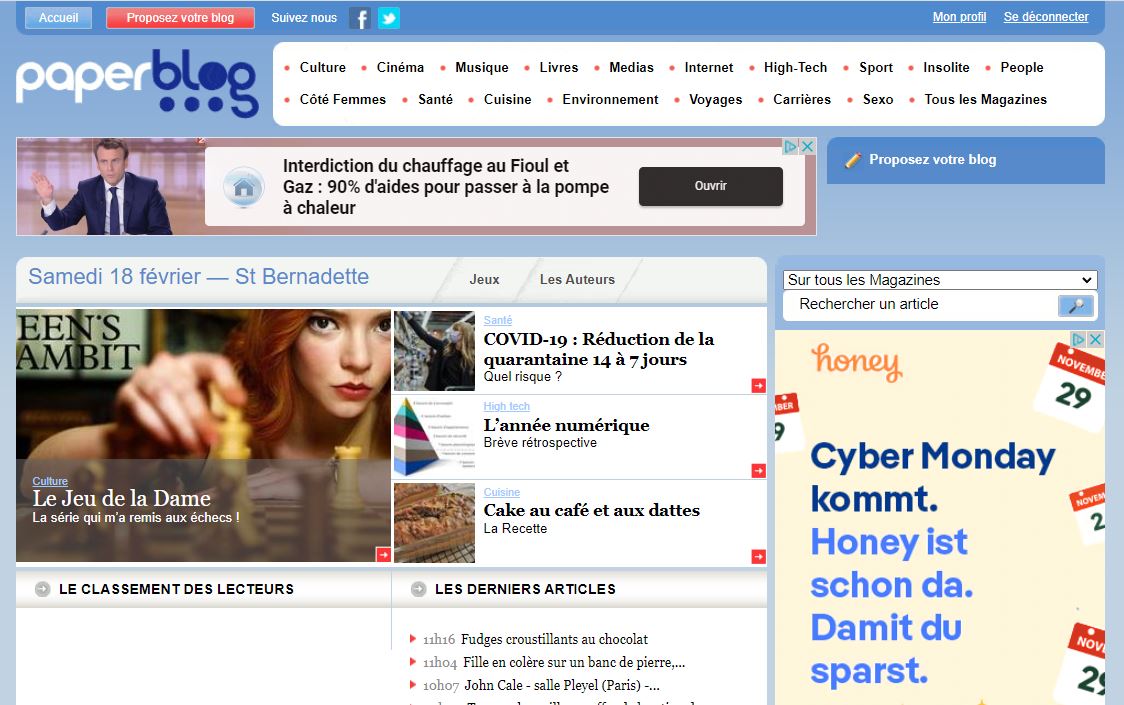Dismiss the Honey Cyber Monday ad
The height and width of the screenshot is (705, 1124).
point(1095,338)
